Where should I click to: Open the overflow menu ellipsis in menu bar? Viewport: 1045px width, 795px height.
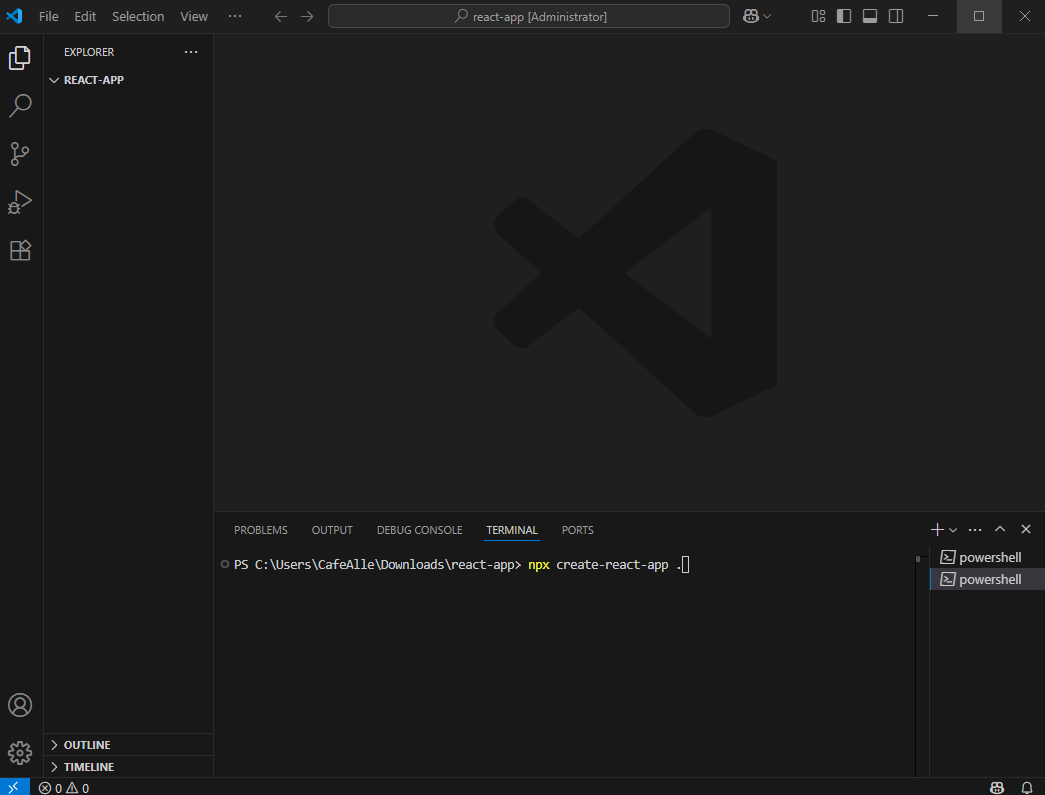tap(235, 16)
